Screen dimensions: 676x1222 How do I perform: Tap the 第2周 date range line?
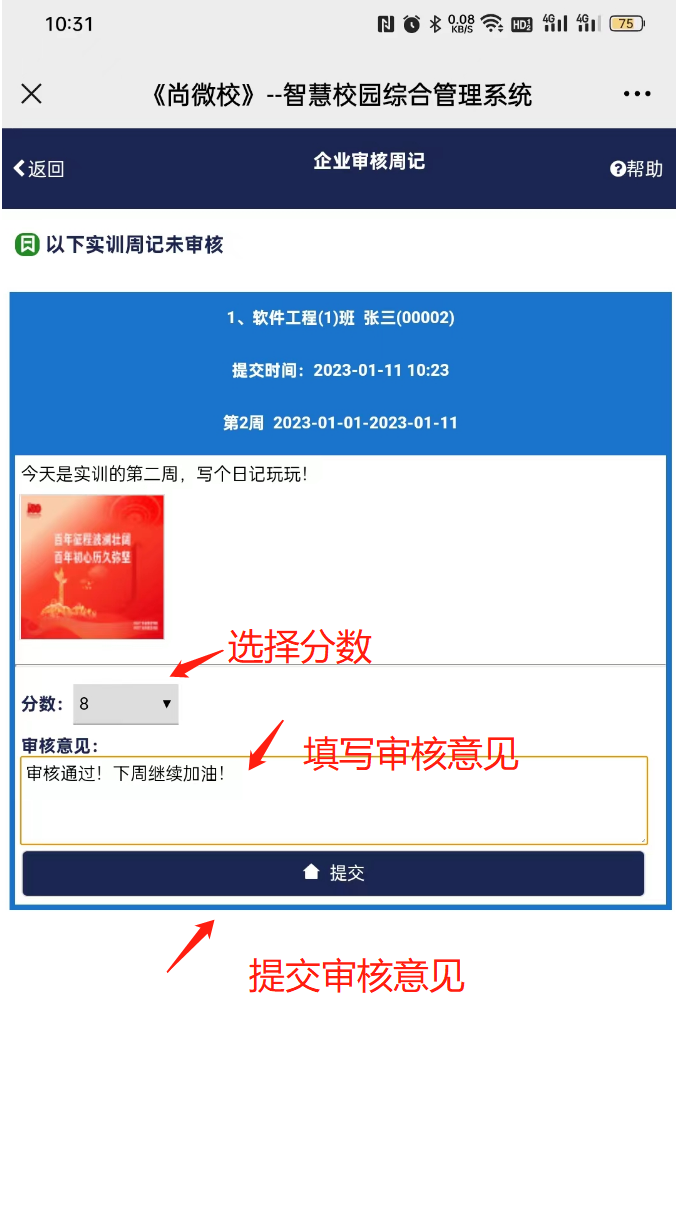(x=340, y=423)
